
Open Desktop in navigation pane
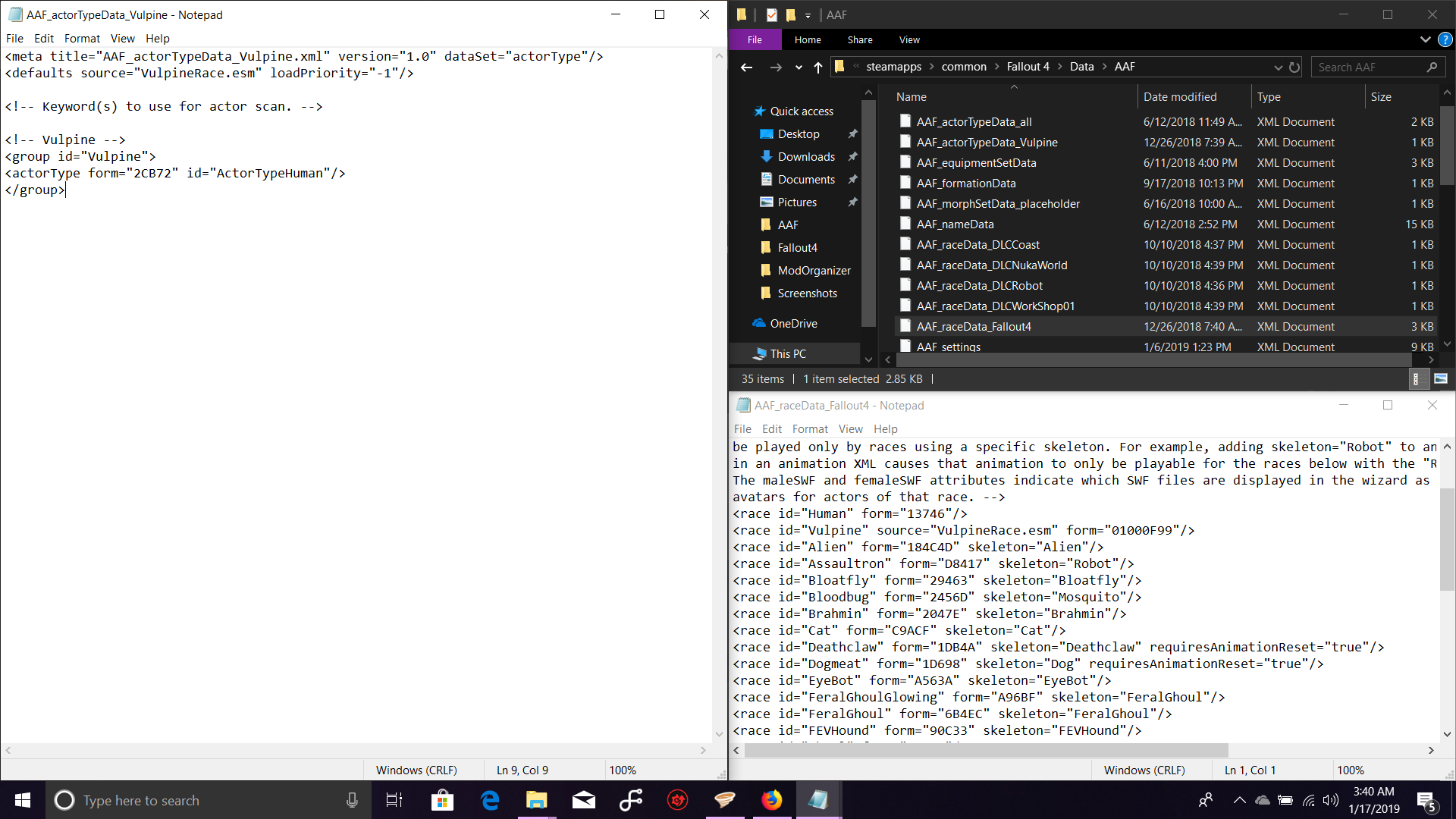(799, 133)
